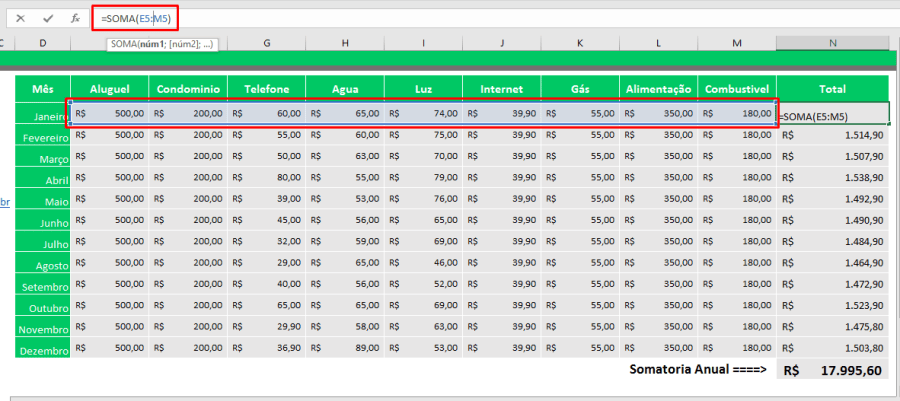
Task: Click Dezembro Telefone value 36,90
Action: tap(267, 348)
